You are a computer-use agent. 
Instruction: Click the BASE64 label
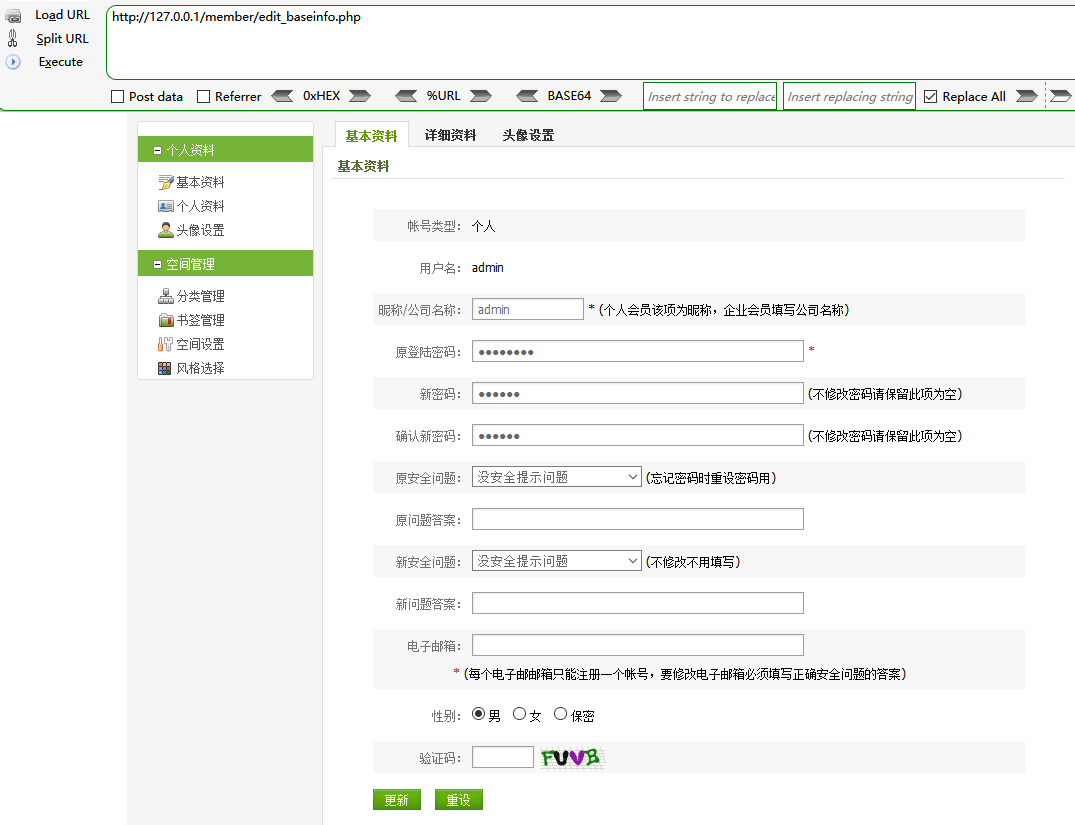tap(569, 96)
